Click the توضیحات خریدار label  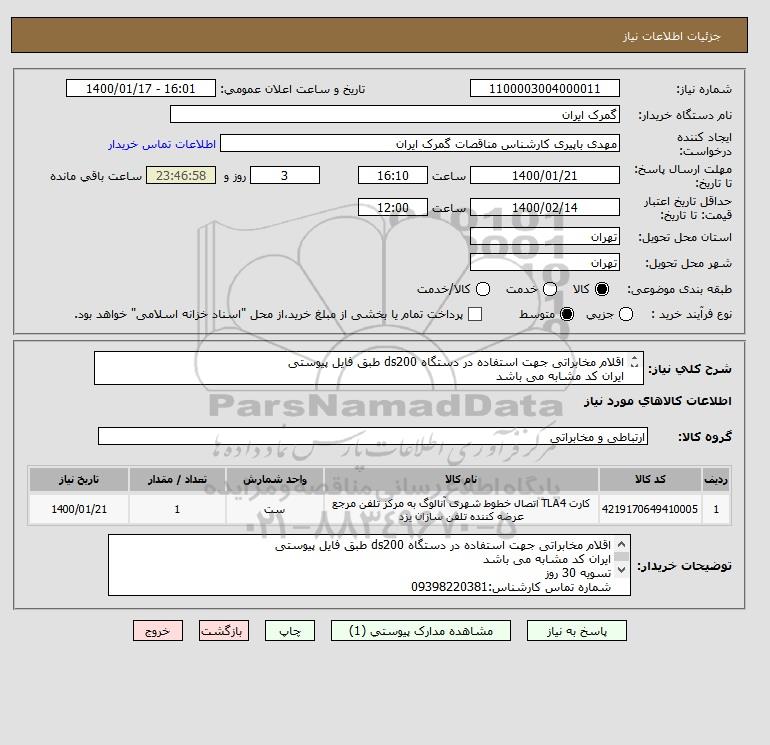685,566
